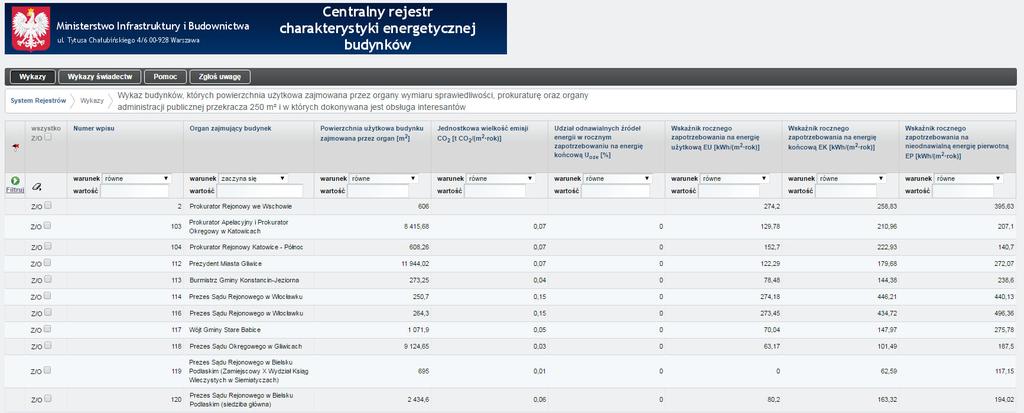Go to Wykazy breadcrumb link
The height and width of the screenshot is (413, 1024).
click(x=92, y=101)
